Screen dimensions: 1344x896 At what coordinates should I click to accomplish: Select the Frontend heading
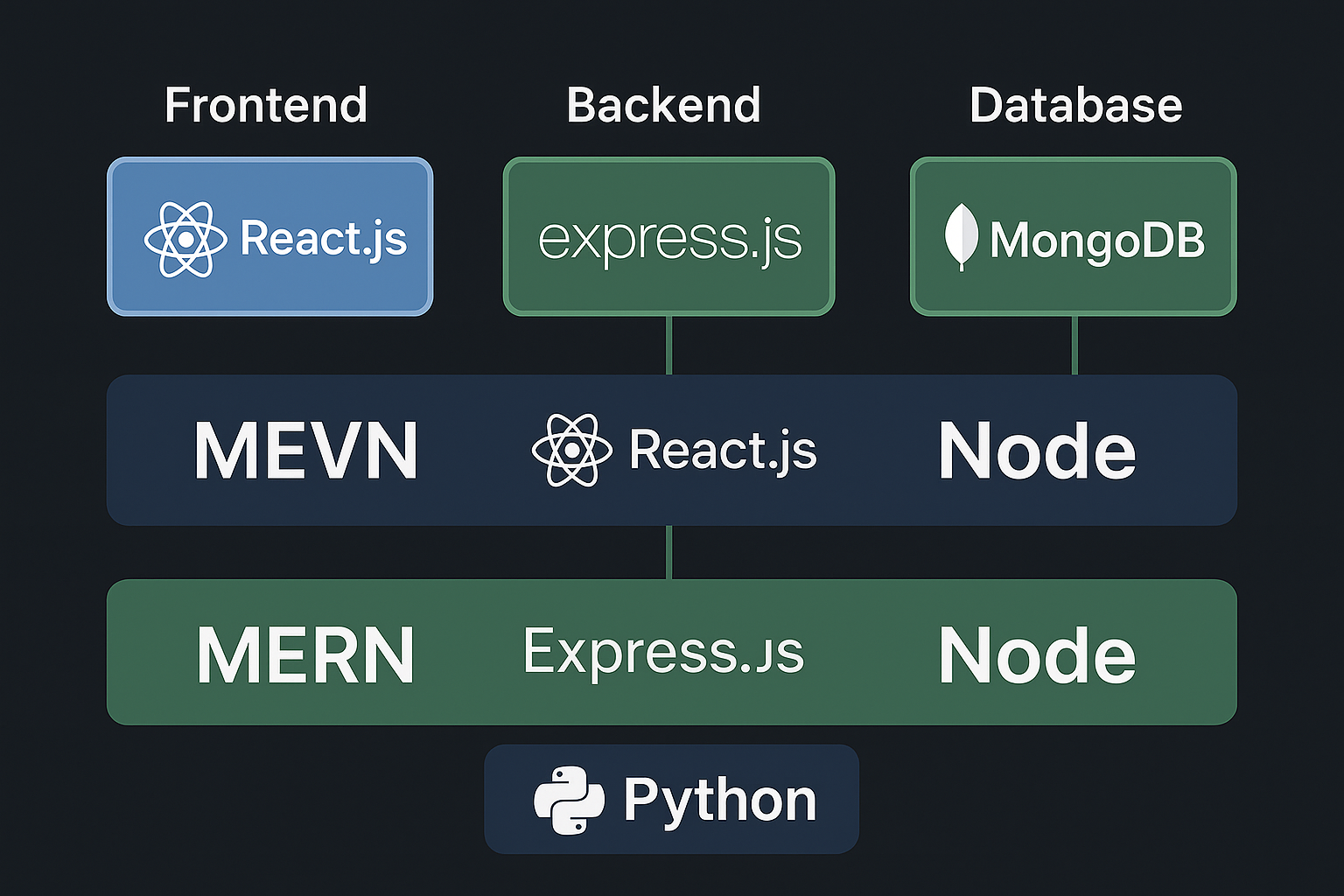(x=266, y=106)
